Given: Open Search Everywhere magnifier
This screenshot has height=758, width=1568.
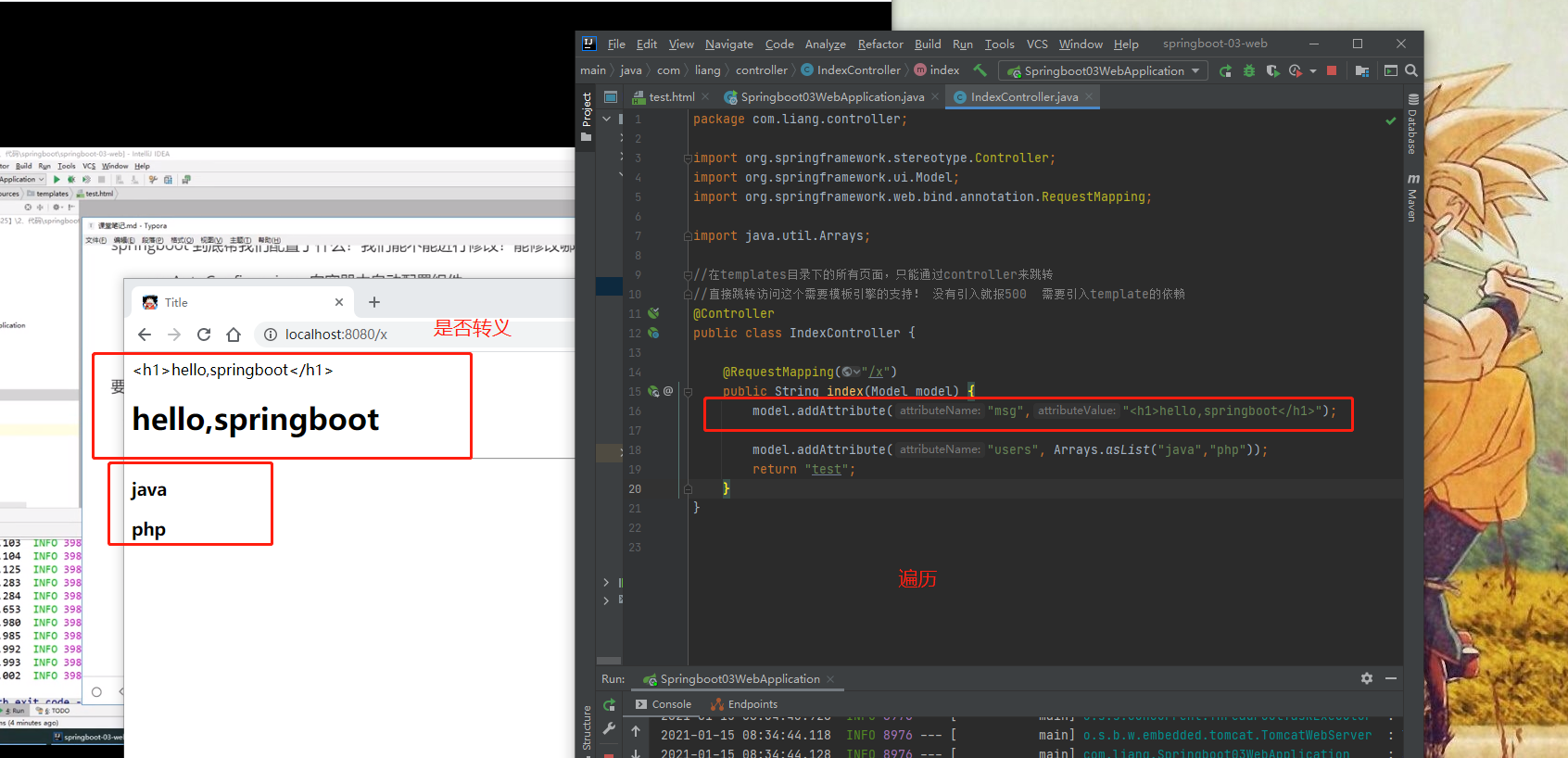Looking at the screenshot, I should [x=1410, y=70].
